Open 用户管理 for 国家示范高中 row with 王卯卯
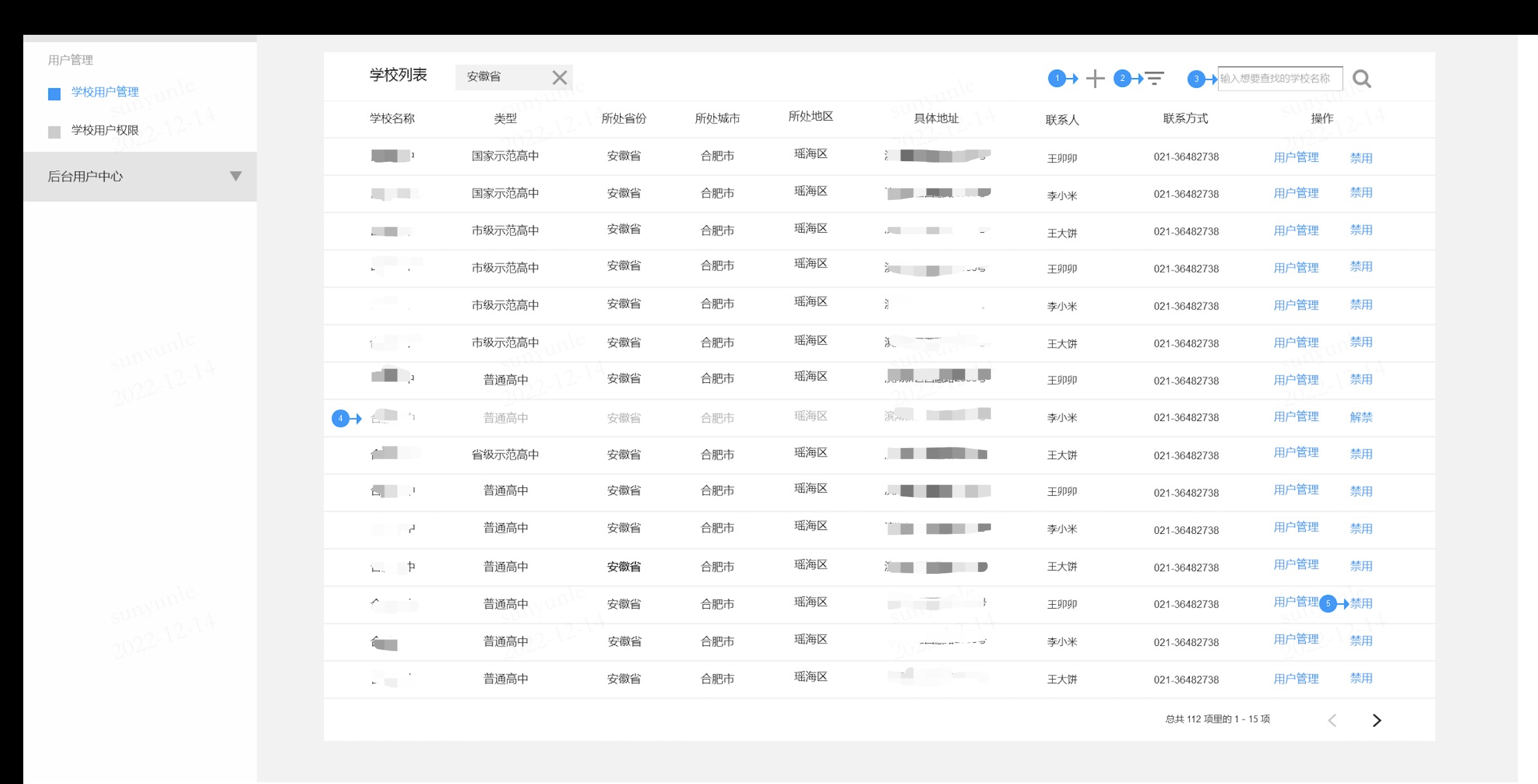Viewport: 1538px width, 784px height. 1296,157
